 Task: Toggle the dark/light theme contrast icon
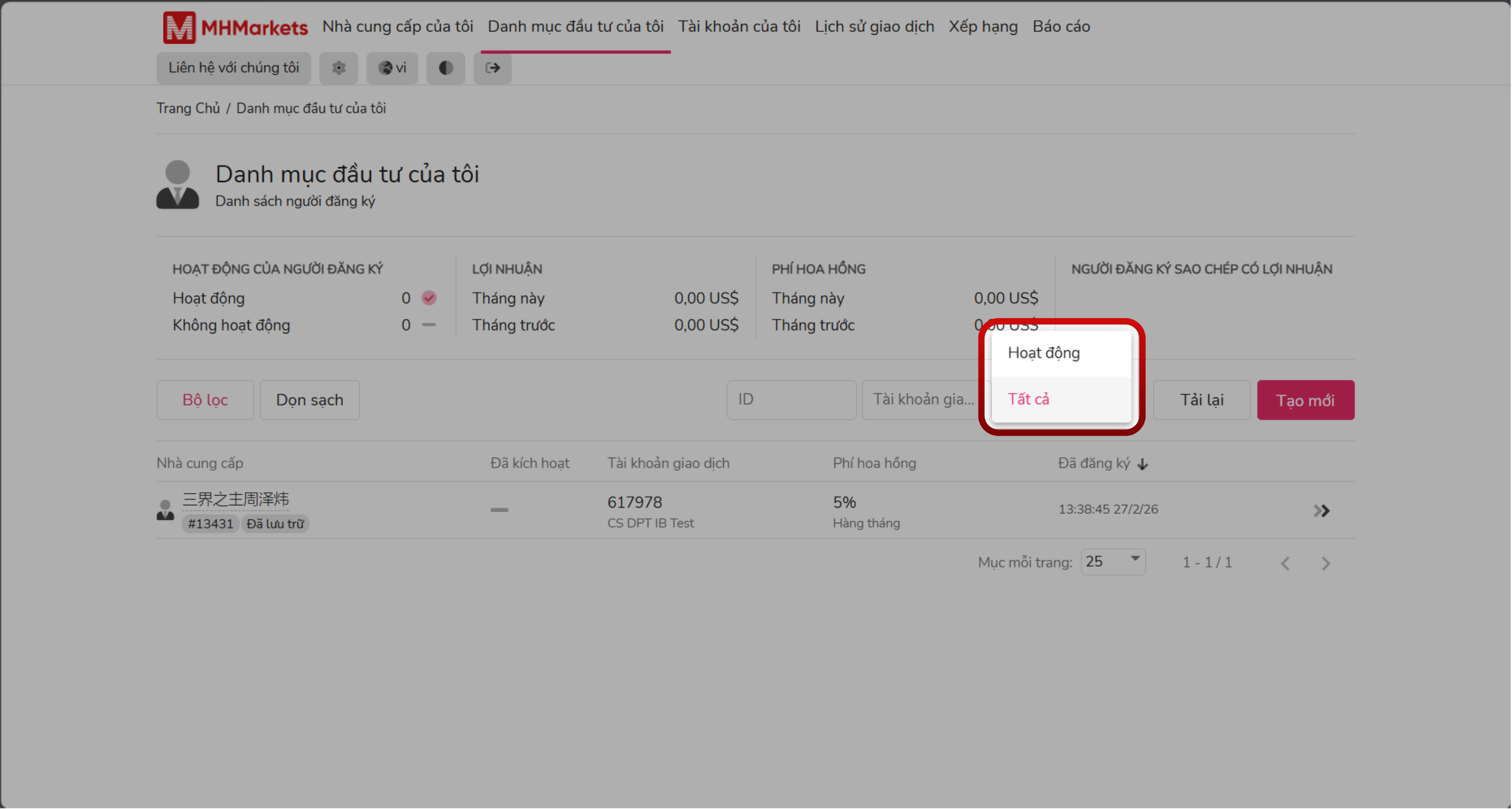pos(445,68)
